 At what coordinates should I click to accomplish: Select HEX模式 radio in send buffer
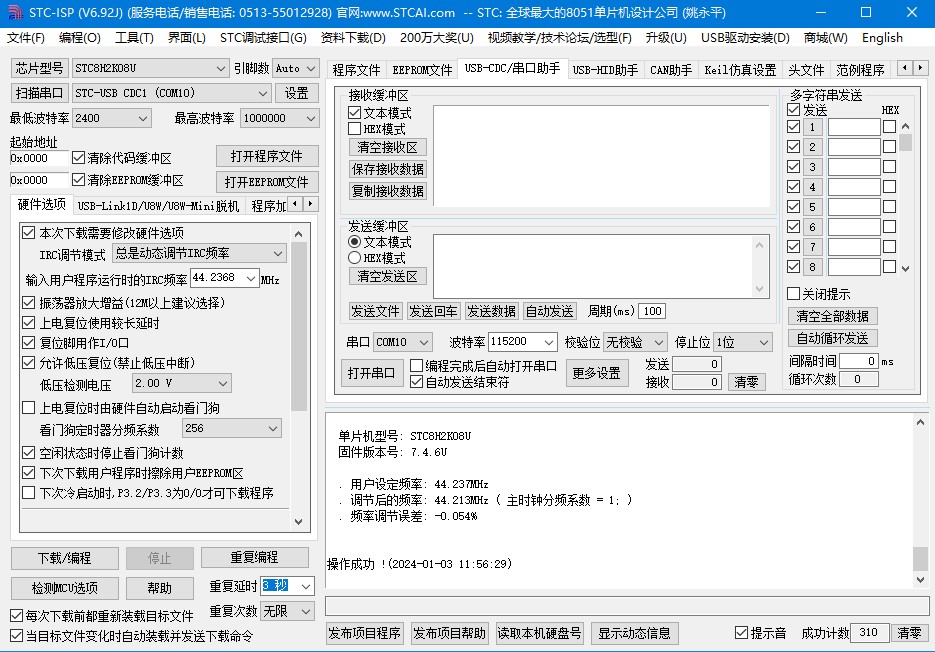tap(354, 258)
